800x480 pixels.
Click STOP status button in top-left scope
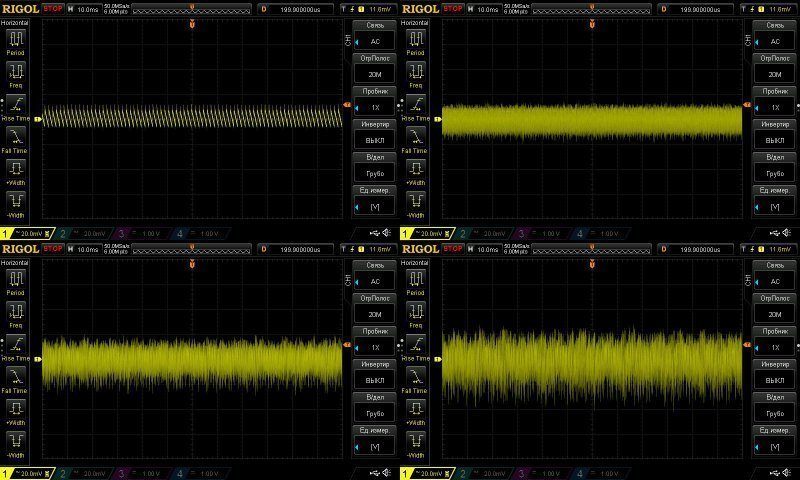[x=53, y=9]
